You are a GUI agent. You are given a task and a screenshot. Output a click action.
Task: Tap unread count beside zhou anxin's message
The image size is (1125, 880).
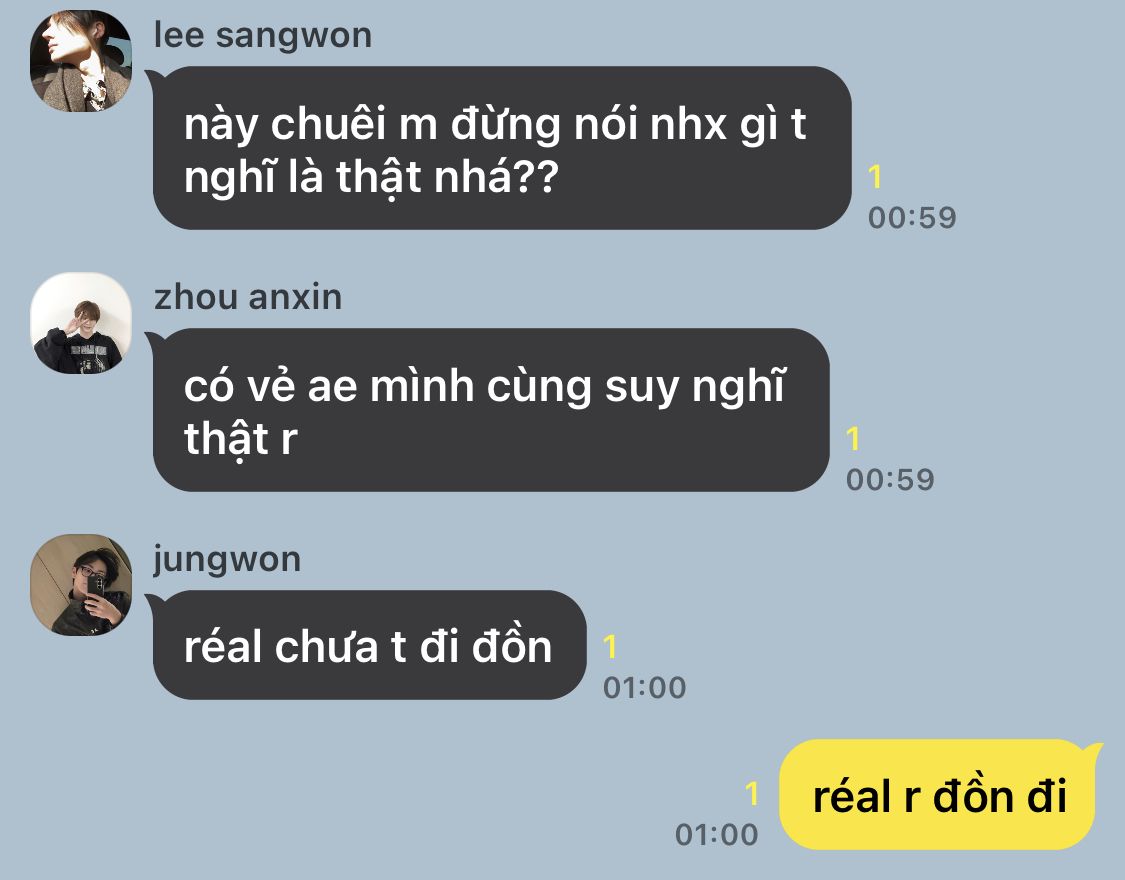pos(853,438)
